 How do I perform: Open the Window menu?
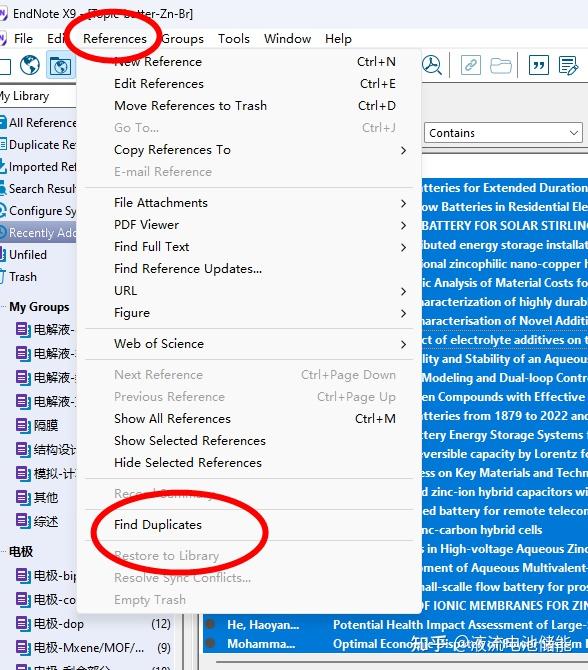[x=287, y=39]
